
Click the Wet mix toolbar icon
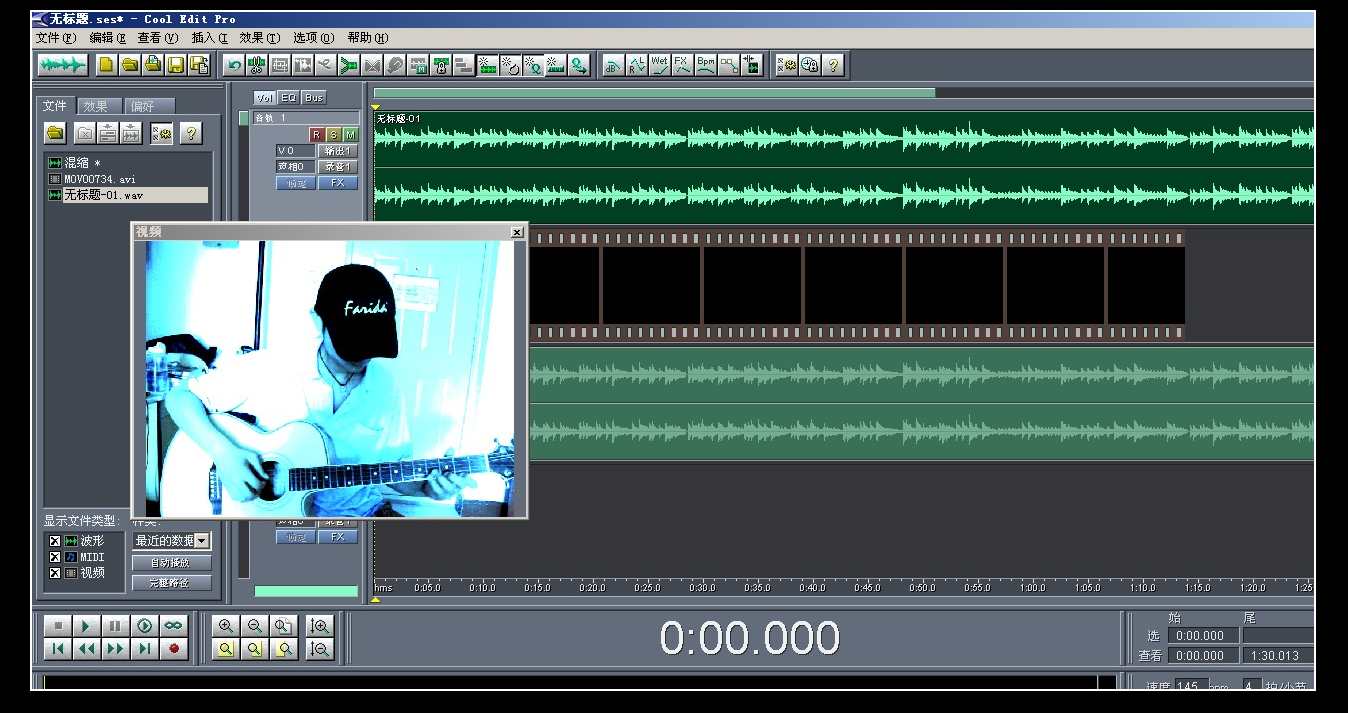click(659, 65)
